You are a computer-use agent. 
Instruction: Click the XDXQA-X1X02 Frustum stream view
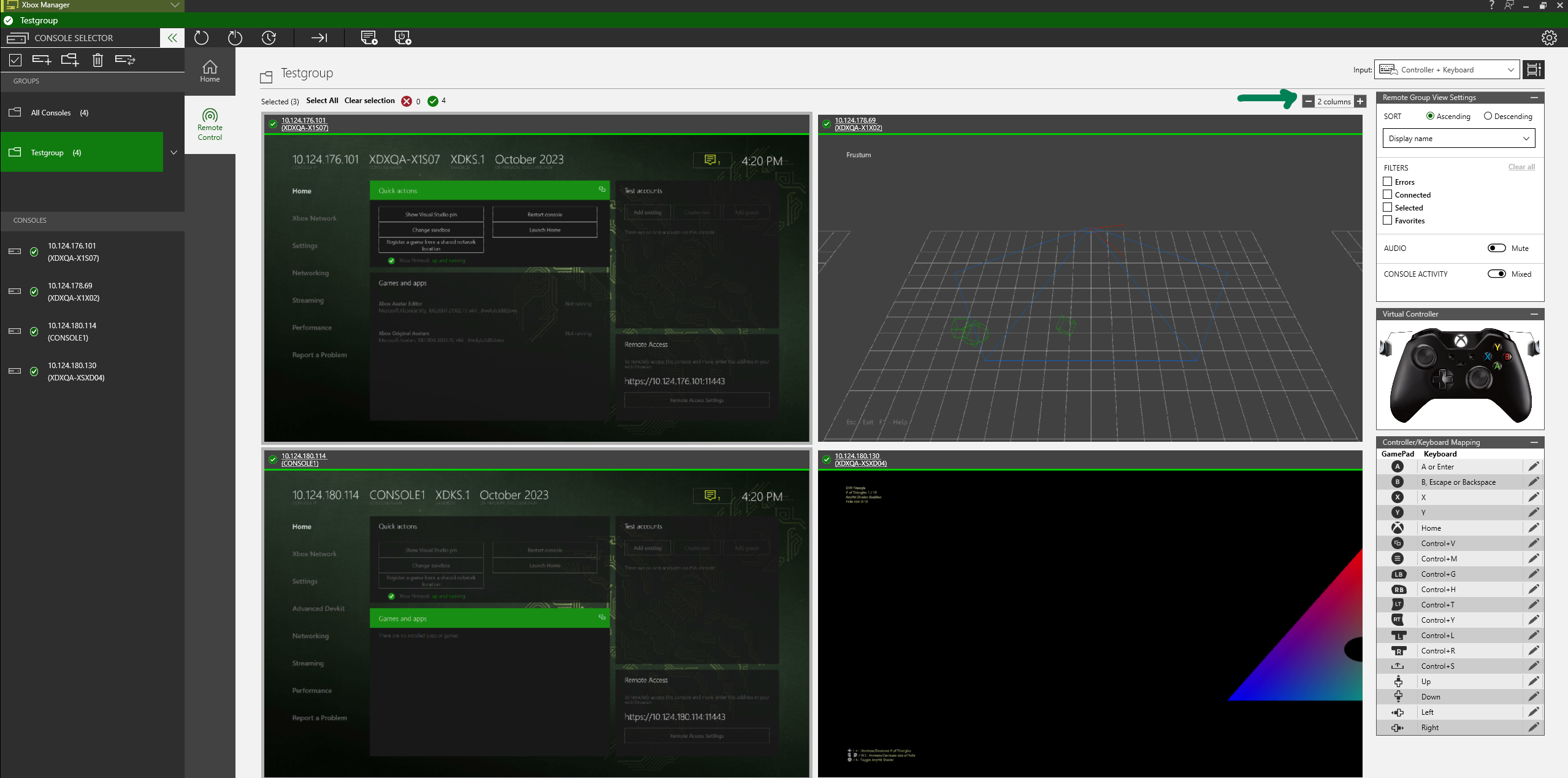[1090, 288]
